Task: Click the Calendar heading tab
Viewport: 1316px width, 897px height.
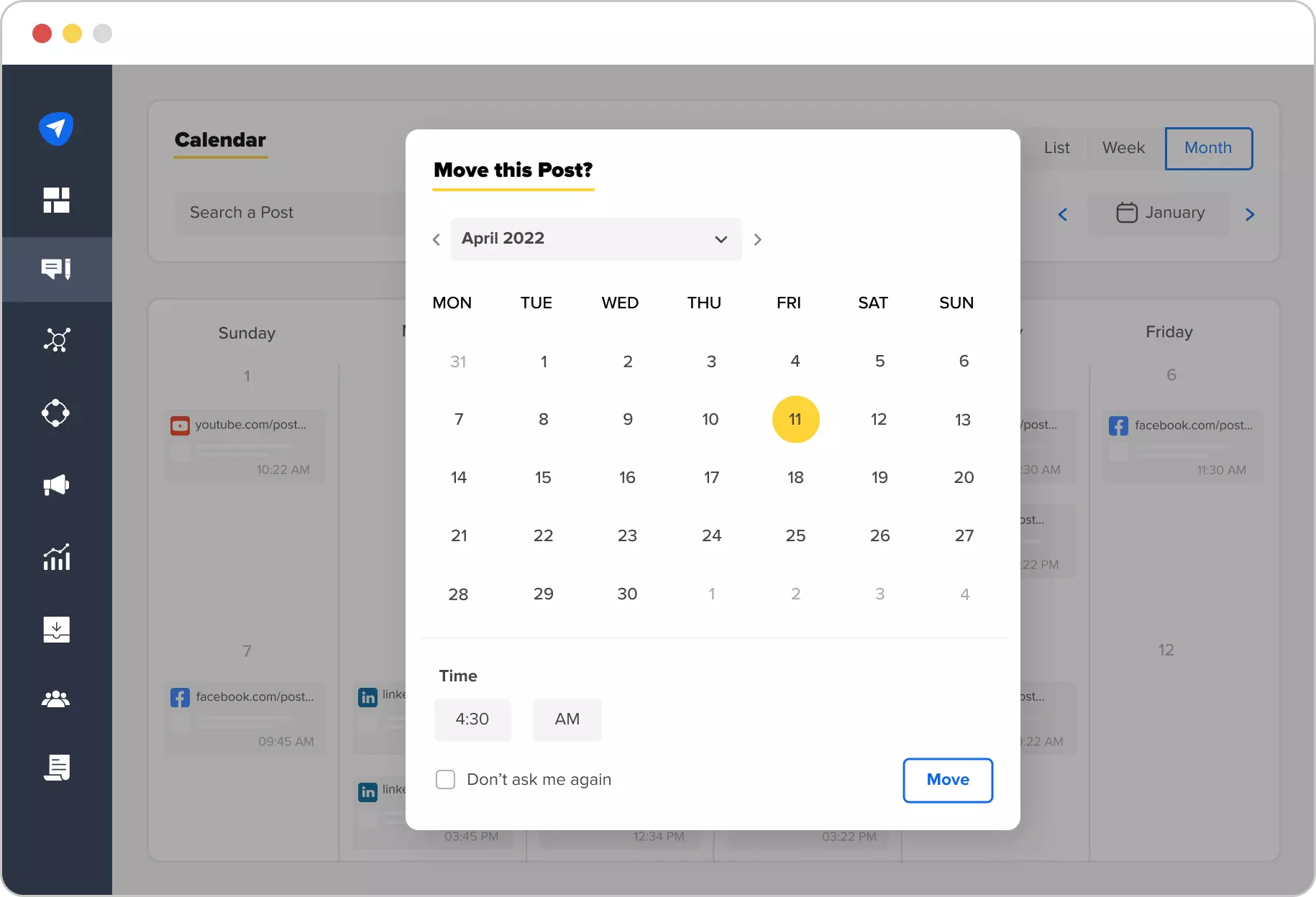Action: (x=220, y=140)
